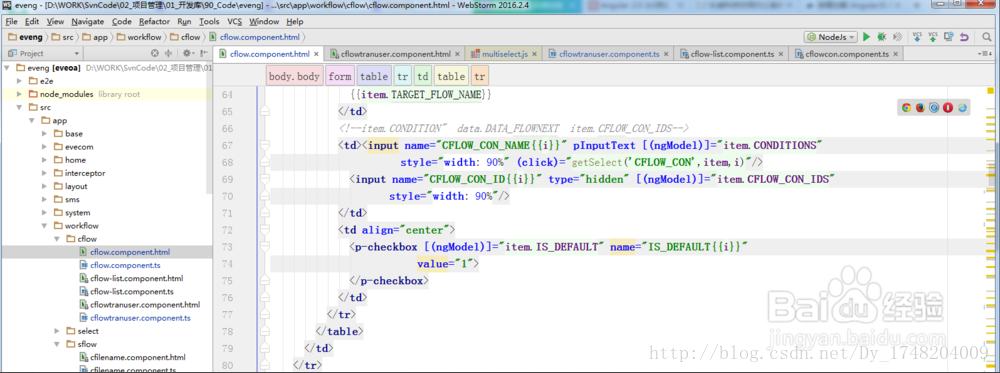This screenshot has height=373, width=1000.
Task: Select the system folder
Action: click(x=78, y=213)
